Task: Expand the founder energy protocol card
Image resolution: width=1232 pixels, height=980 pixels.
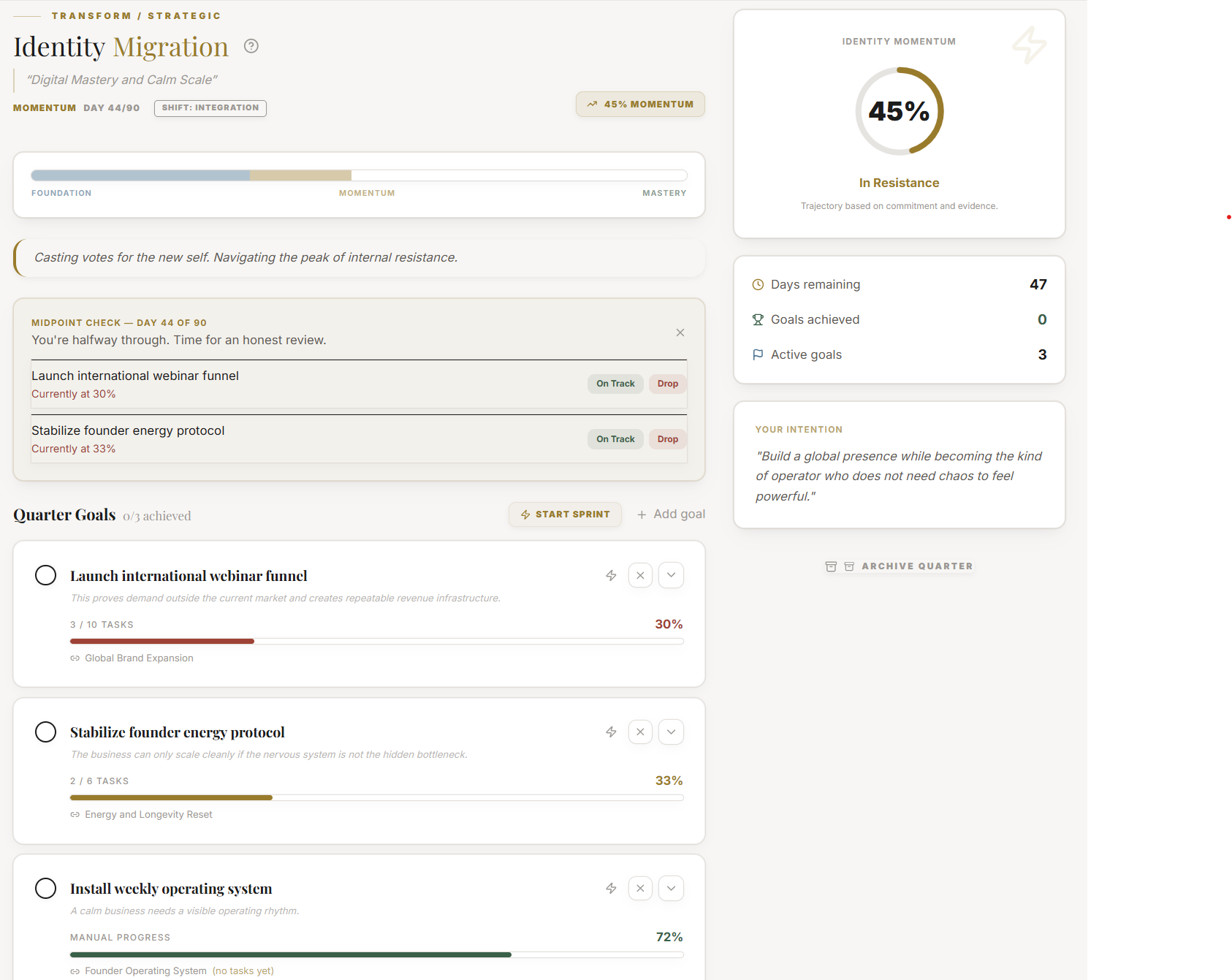Action: point(671,732)
